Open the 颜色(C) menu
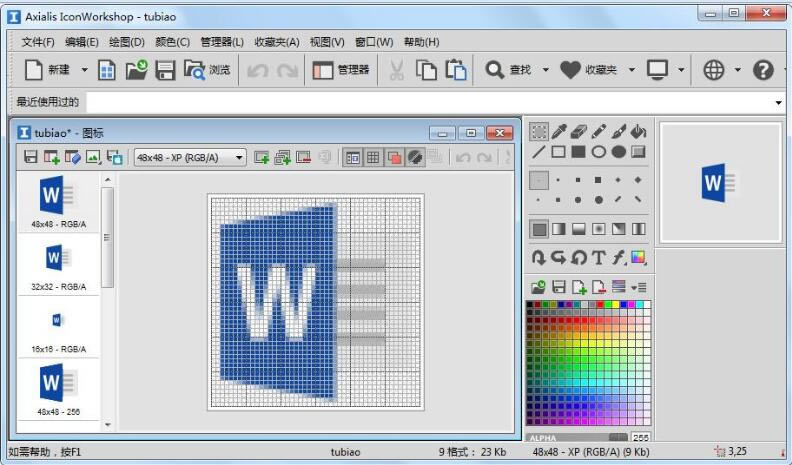This screenshot has width=792, height=465. [x=172, y=42]
